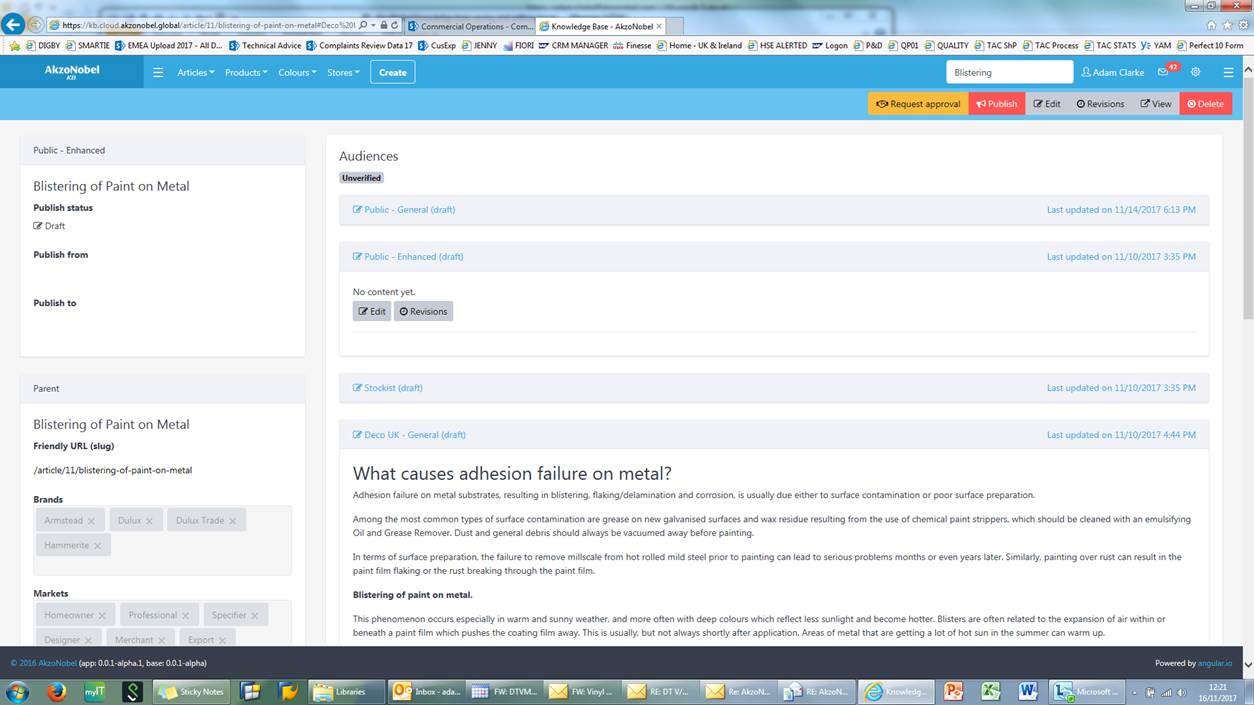
Task: Open the mail notifications icon with badge
Action: tap(1166, 71)
